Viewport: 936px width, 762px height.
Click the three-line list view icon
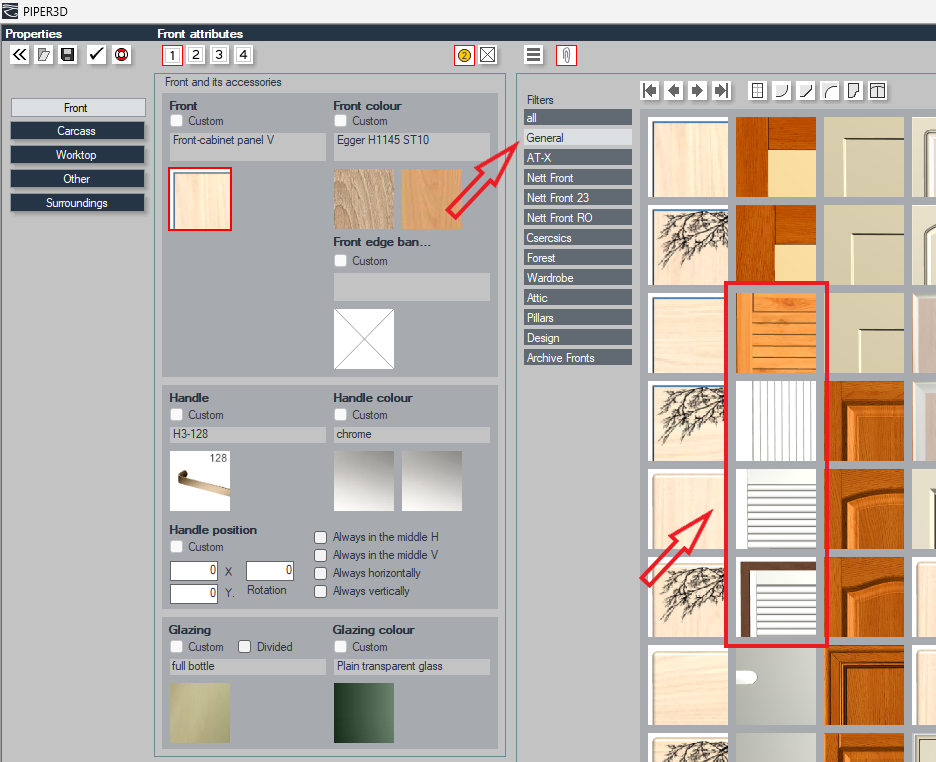coord(534,55)
